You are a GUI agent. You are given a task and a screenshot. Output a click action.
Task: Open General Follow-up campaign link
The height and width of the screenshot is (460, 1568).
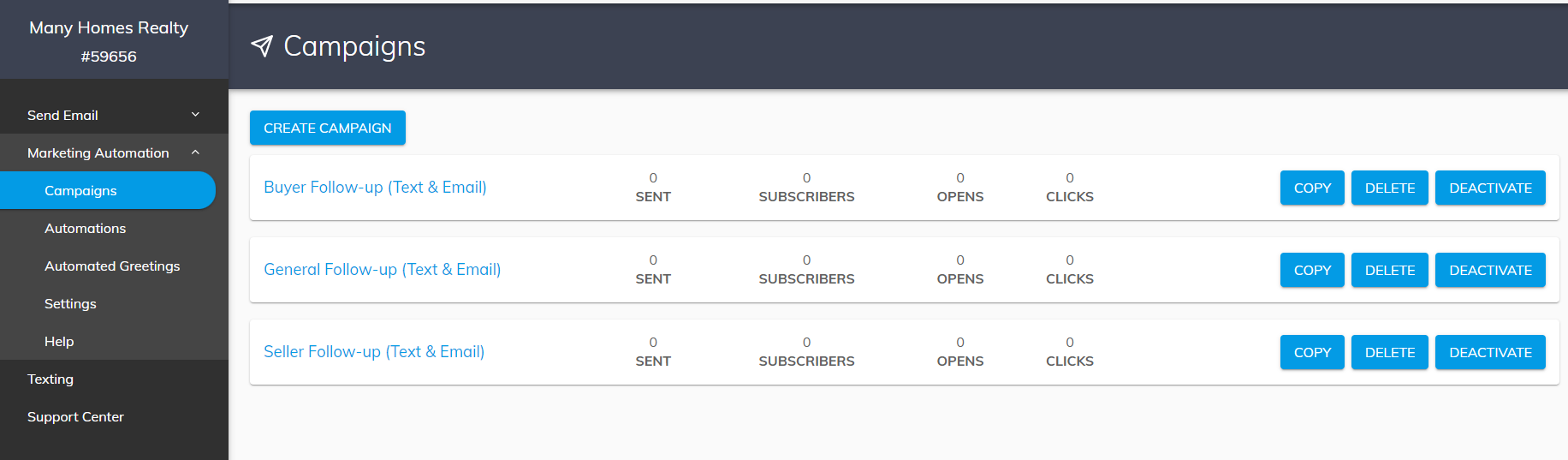(382, 269)
